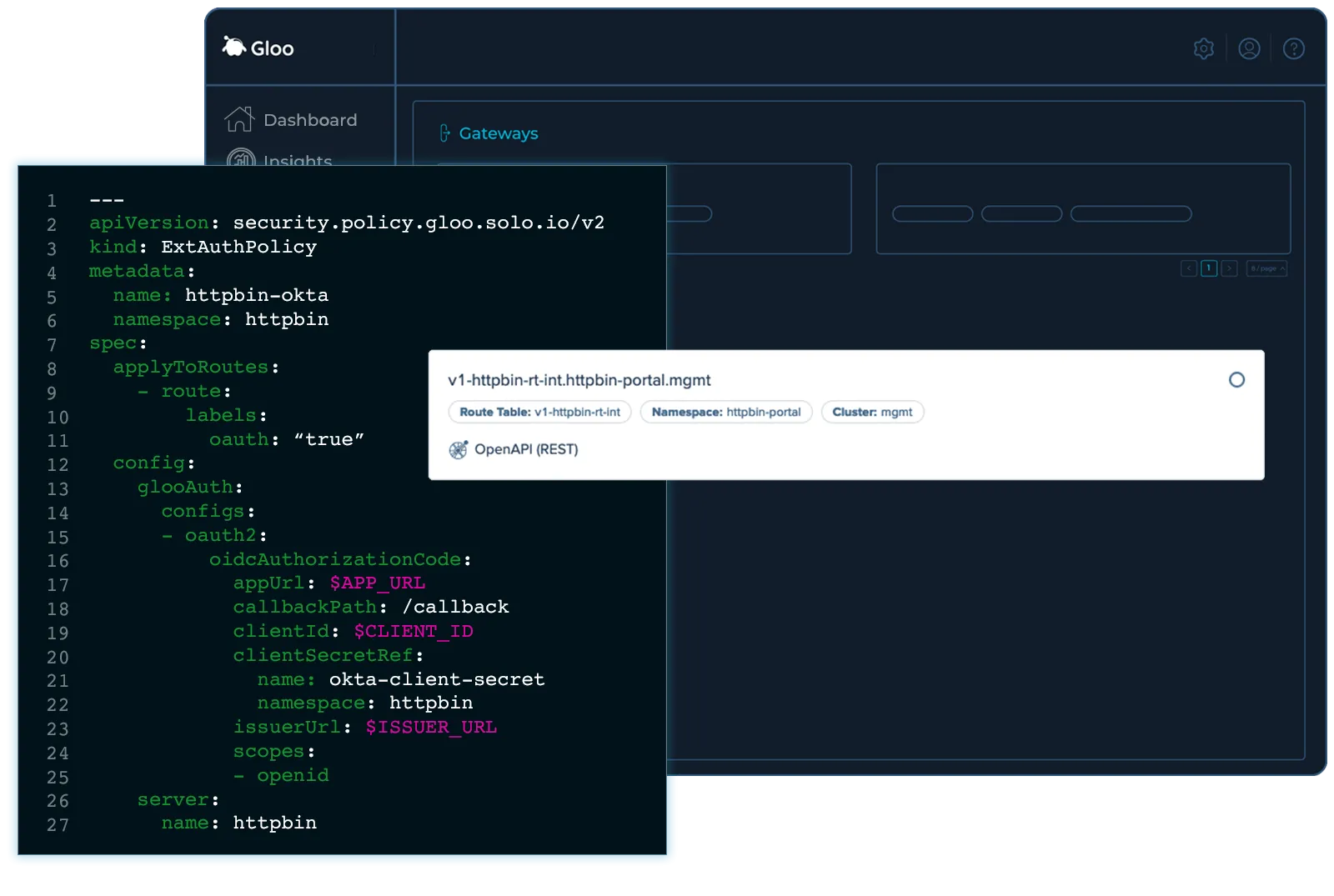
Task: Click the name: httpbin-okta code line
Action: (x=221, y=295)
